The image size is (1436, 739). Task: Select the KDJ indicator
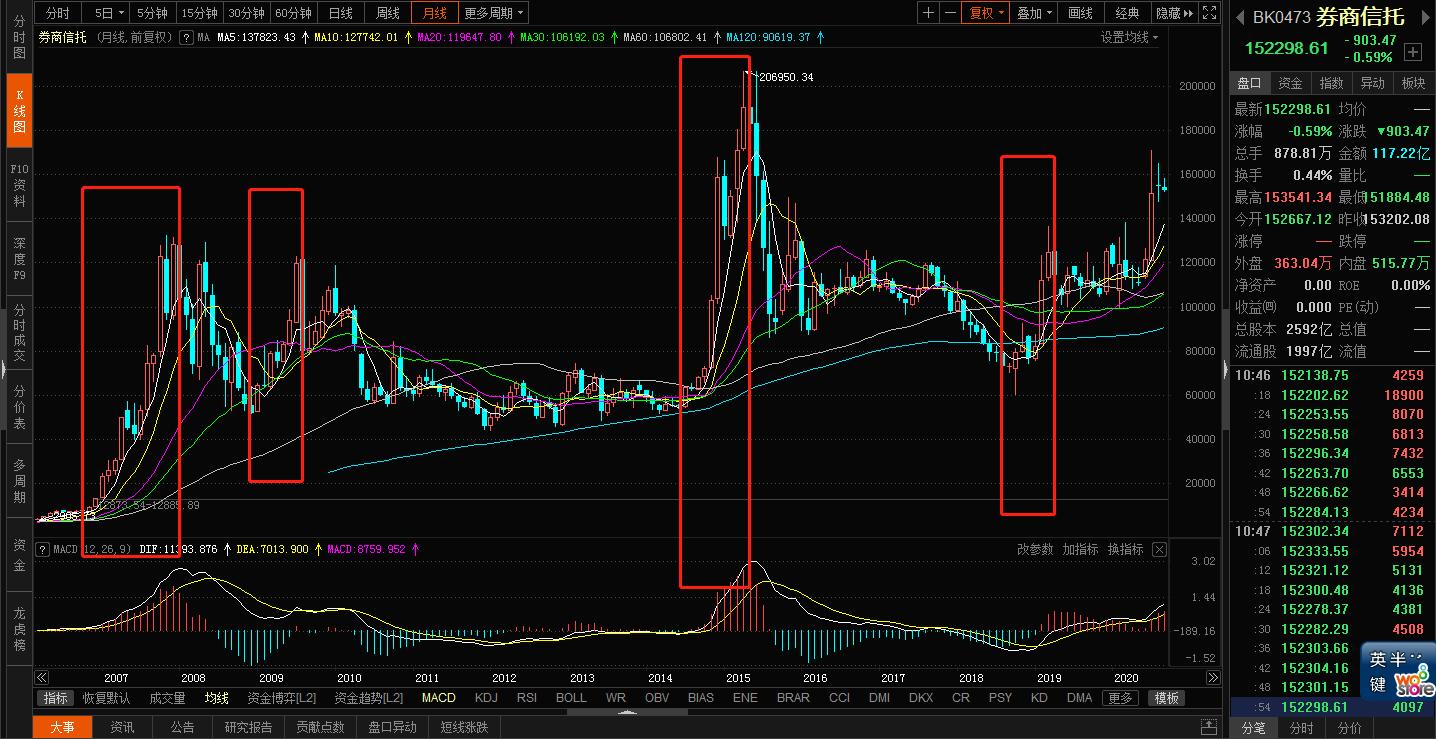click(486, 698)
